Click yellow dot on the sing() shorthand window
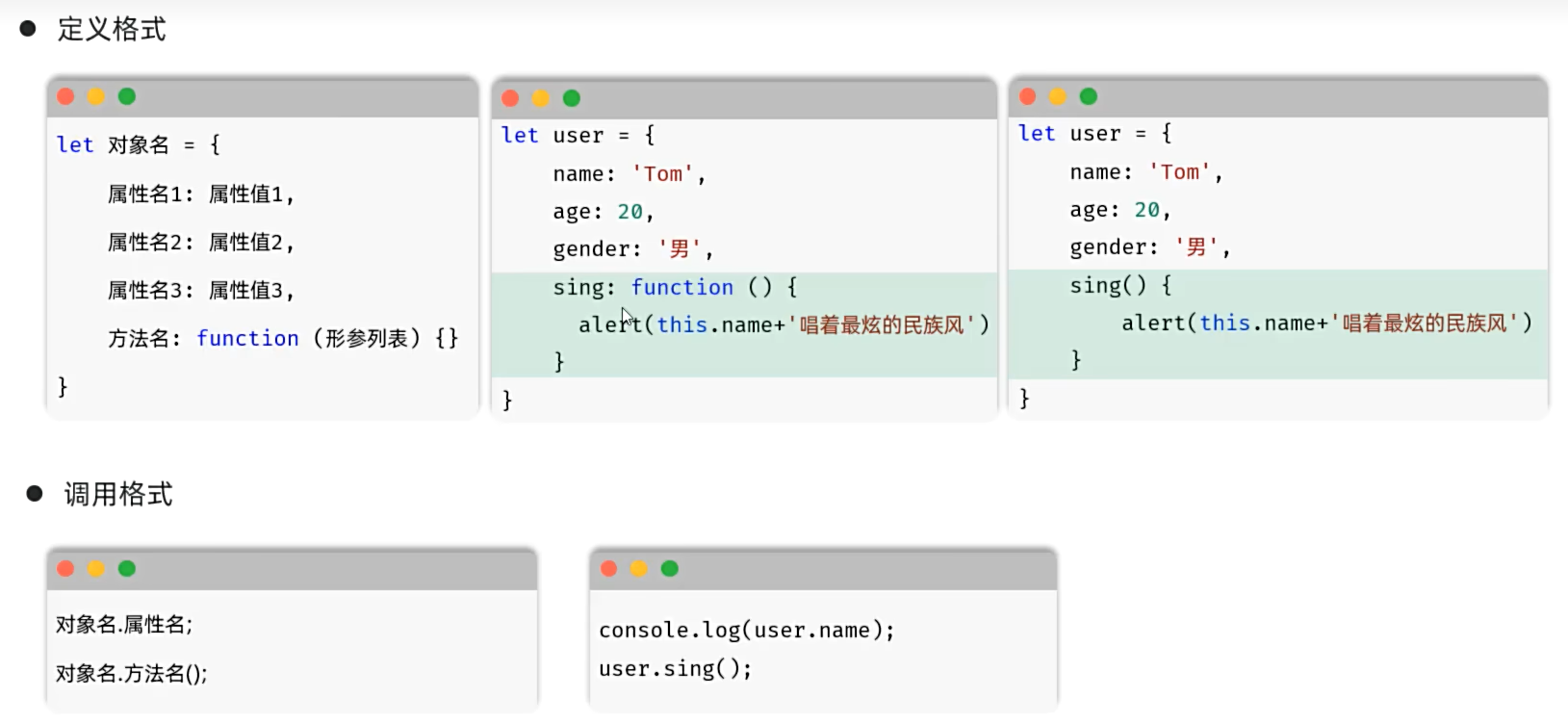Viewport: 1568px width, 724px height. pyautogui.click(x=1058, y=96)
